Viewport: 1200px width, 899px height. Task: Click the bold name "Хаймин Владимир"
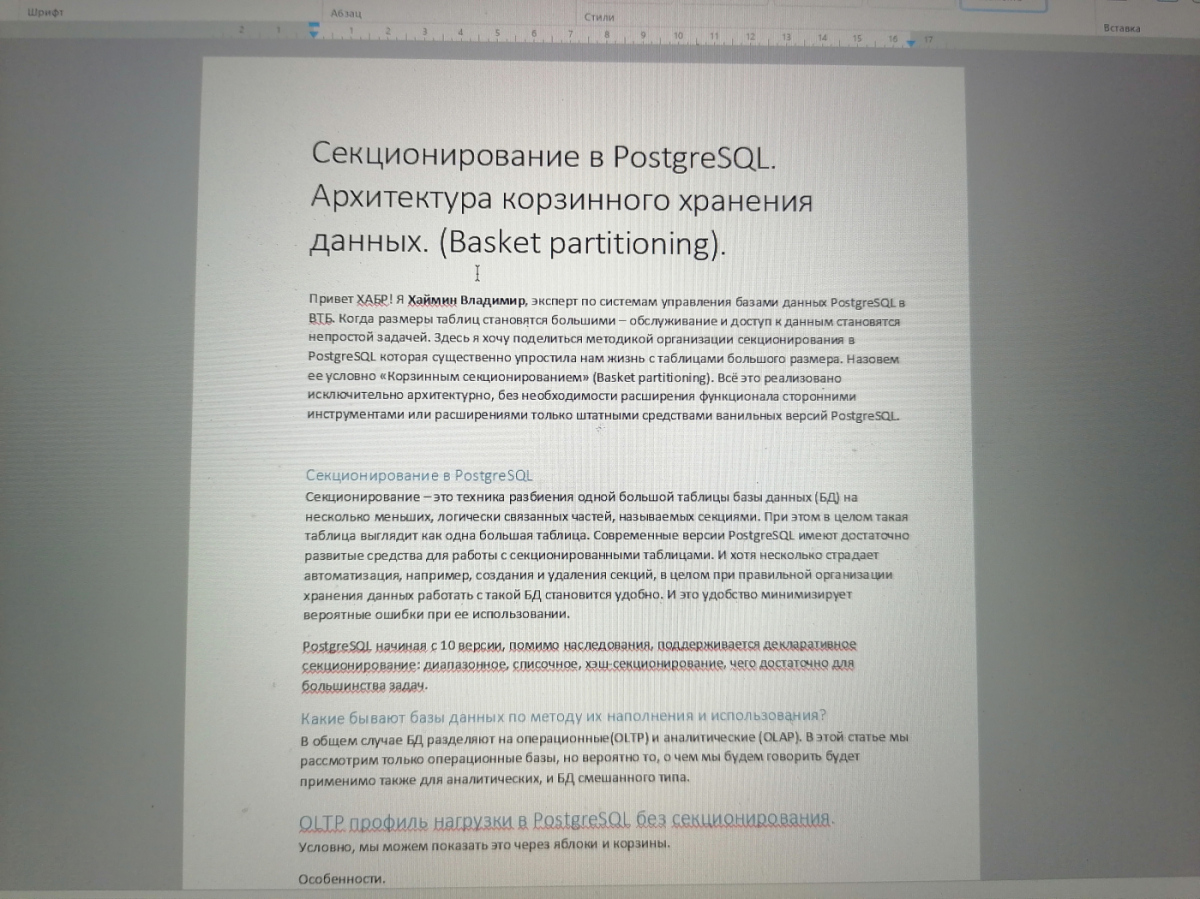(466, 301)
